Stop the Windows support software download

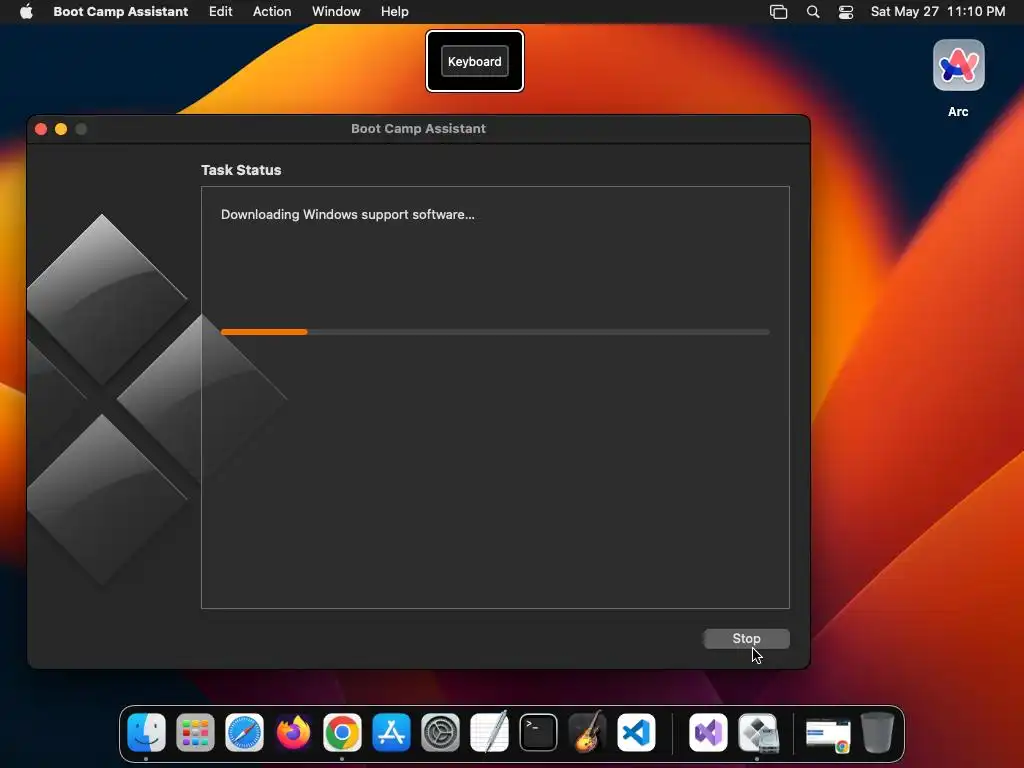pyautogui.click(x=746, y=639)
